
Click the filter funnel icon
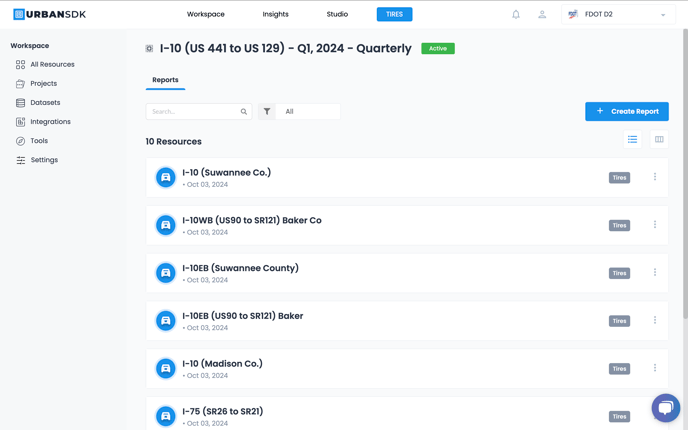pyautogui.click(x=267, y=112)
